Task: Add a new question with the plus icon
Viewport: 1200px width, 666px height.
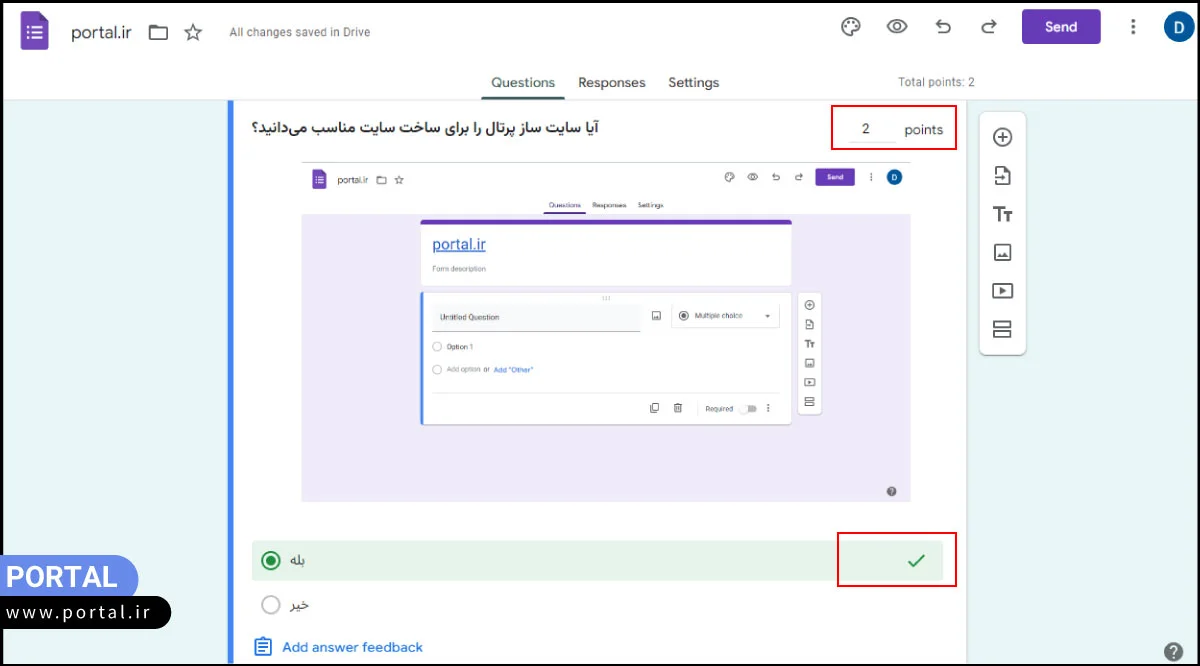Action: (x=1002, y=137)
